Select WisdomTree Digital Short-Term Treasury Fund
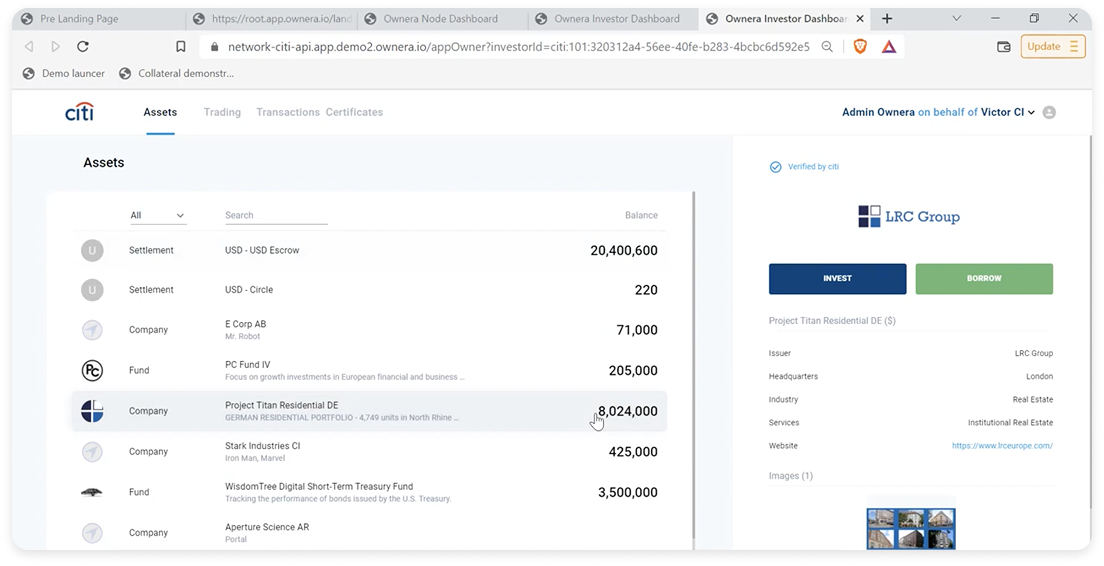 coord(370,492)
